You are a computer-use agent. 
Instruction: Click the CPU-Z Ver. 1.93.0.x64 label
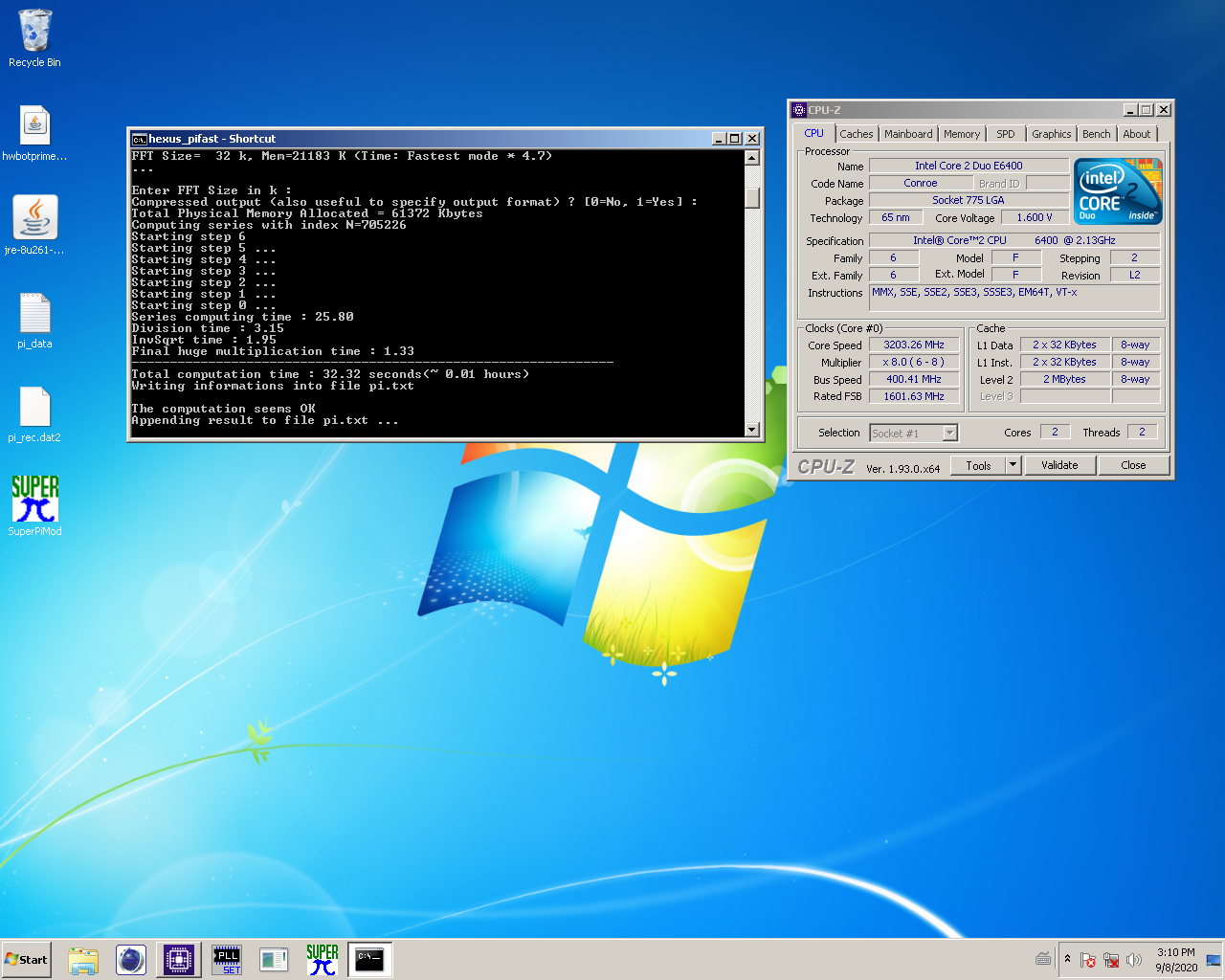pyautogui.click(x=902, y=469)
